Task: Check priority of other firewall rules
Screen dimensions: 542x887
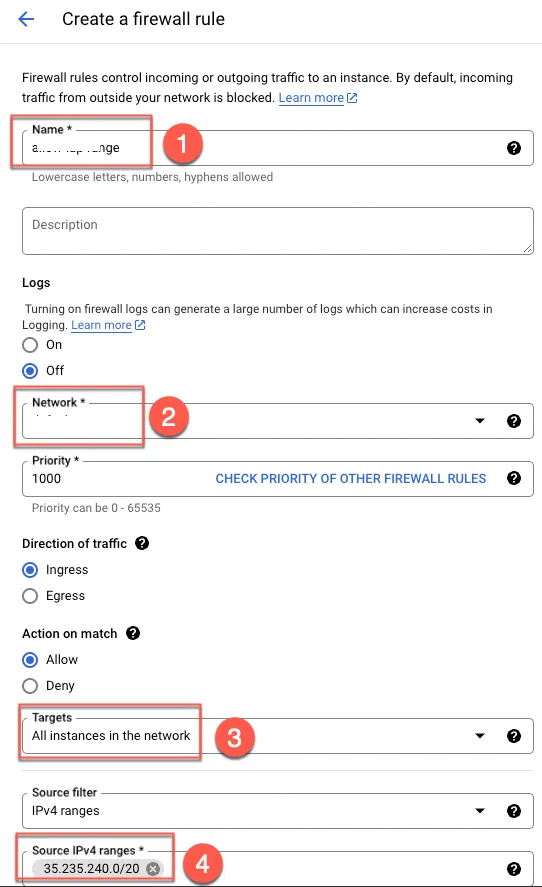Action: tap(351, 479)
